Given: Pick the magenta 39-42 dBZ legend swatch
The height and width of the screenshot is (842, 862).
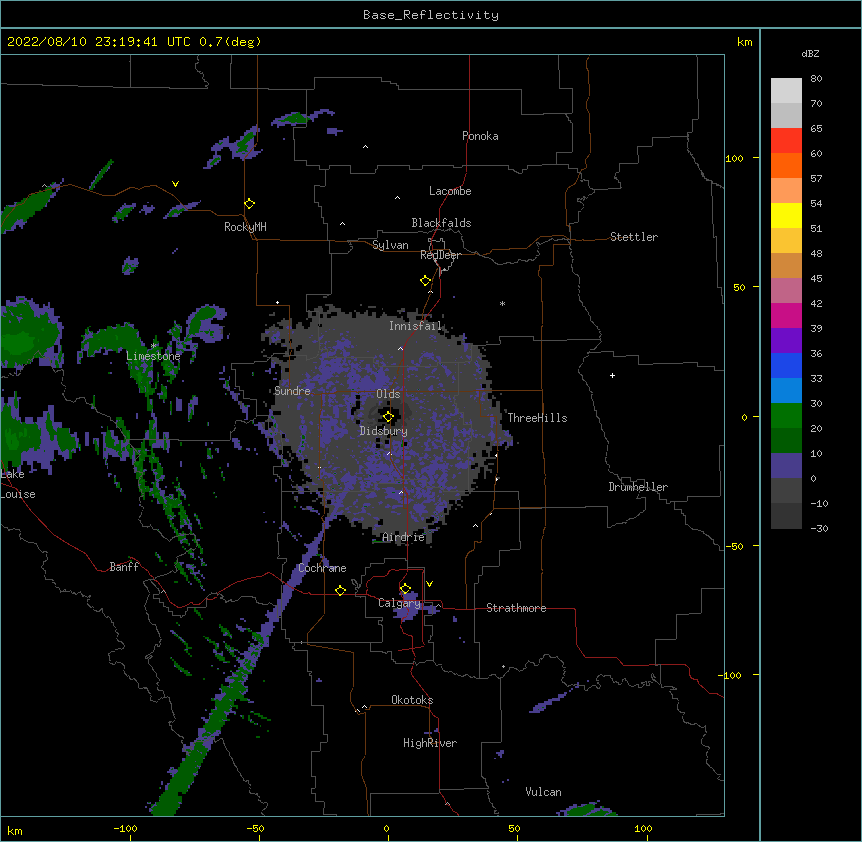Looking at the screenshot, I should click(x=786, y=315).
